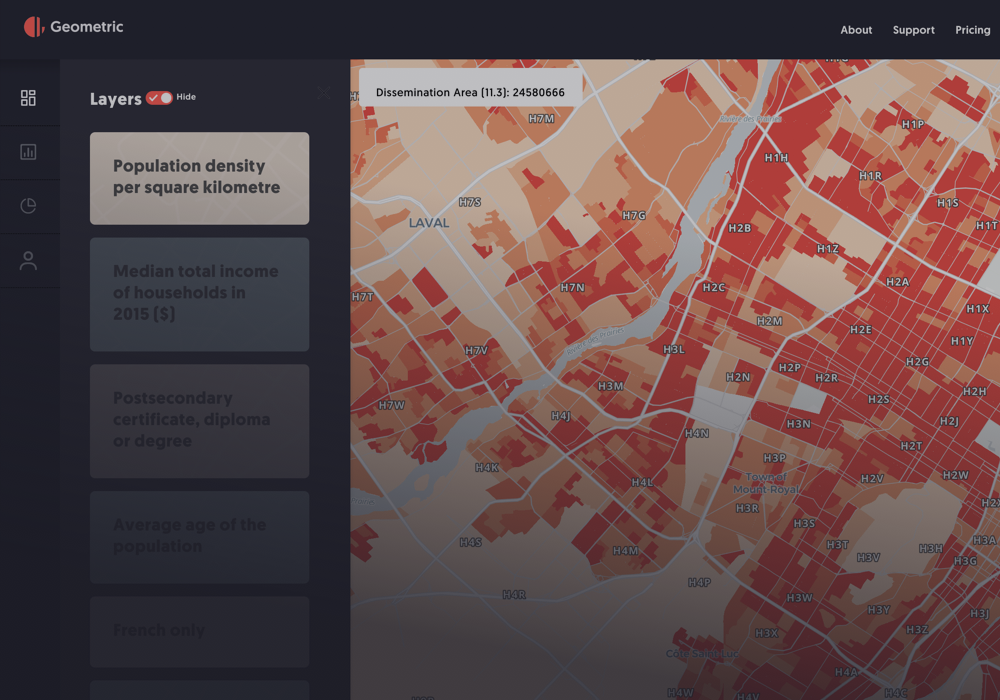Select the pie chart icon in sidebar
Screen dimensions: 1000x700
click(x=28, y=206)
